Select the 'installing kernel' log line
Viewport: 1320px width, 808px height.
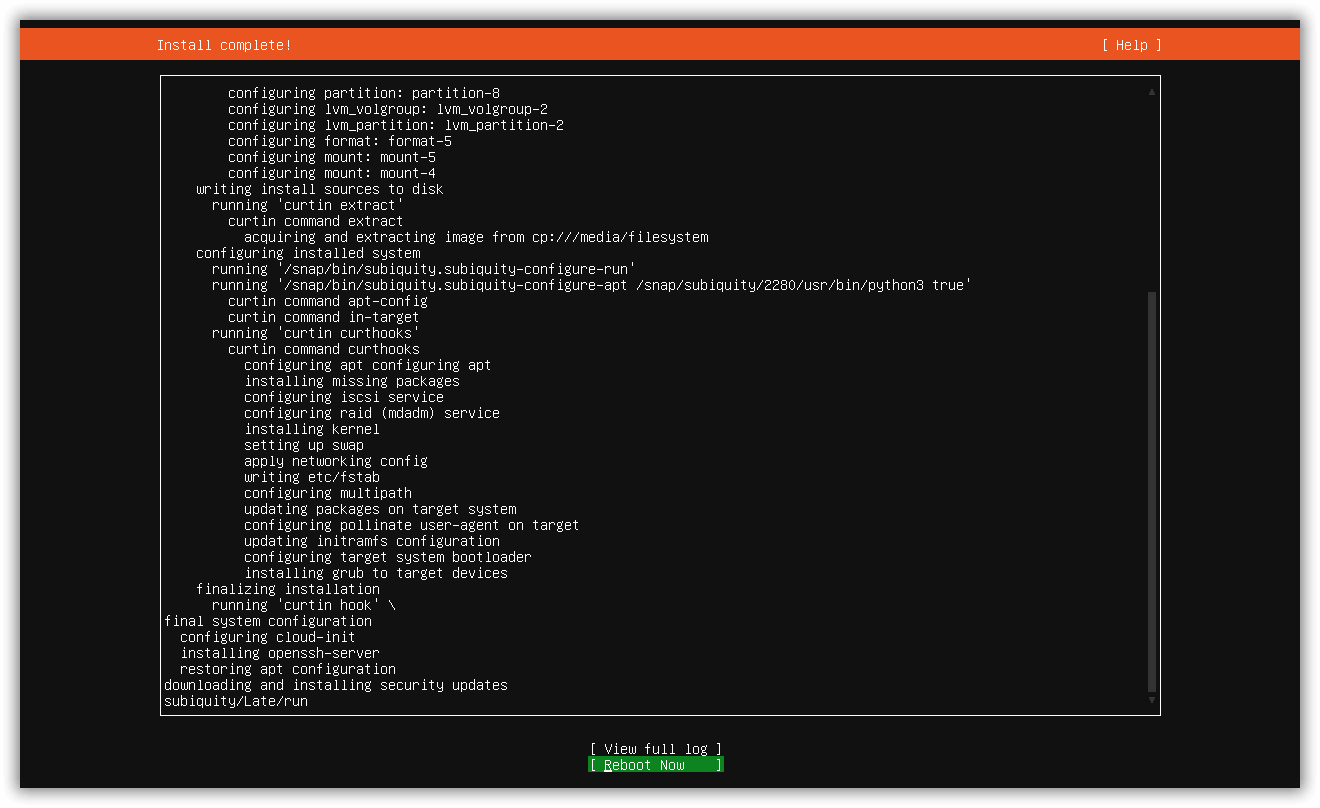(312, 429)
